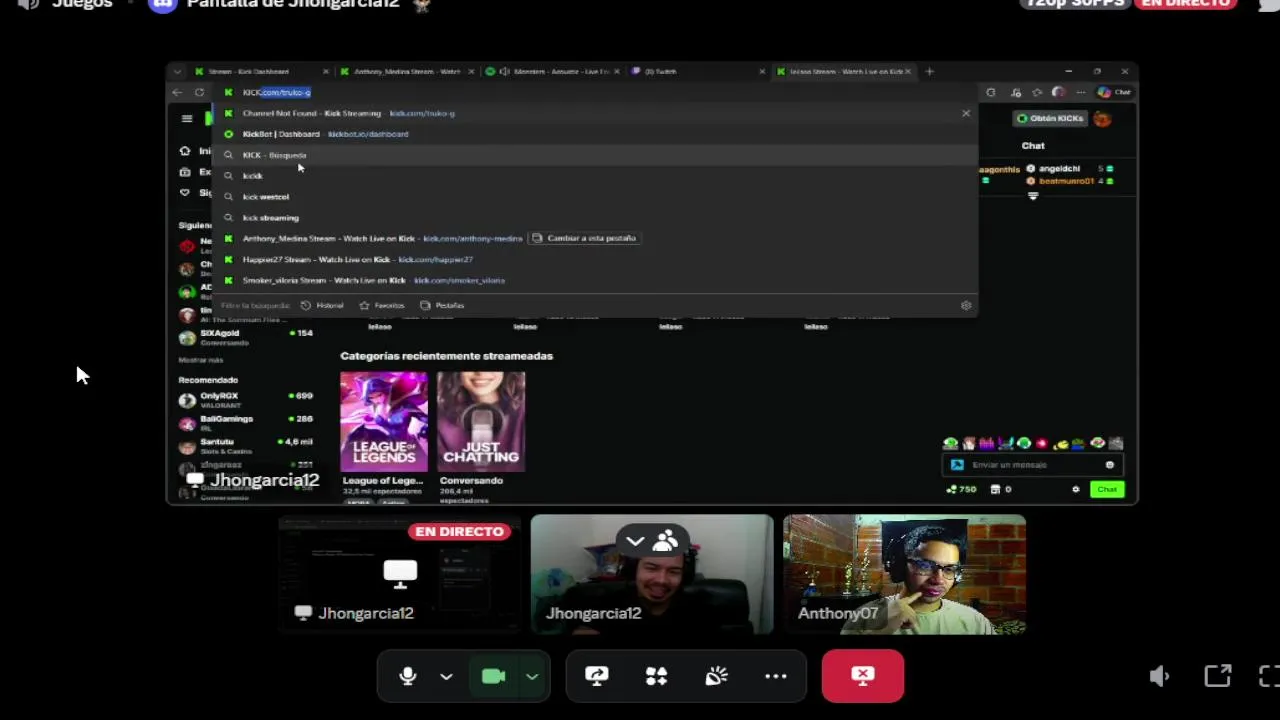The height and width of the screenshot is (720, 1280).
Task: Click green Chat send button
Action: [1107, 489]
